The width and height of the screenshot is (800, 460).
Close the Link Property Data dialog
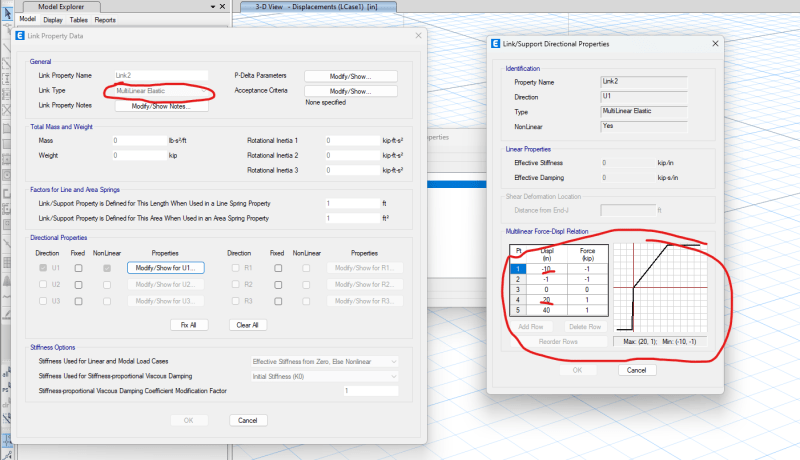pos(418,36)
